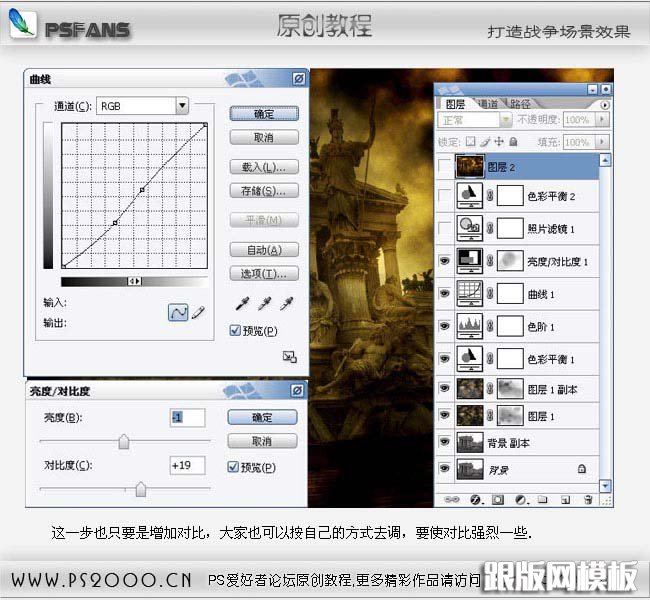650x600 pixels.
Task: Open the RGB channel dropdown
Action: [x=182, y=105]
